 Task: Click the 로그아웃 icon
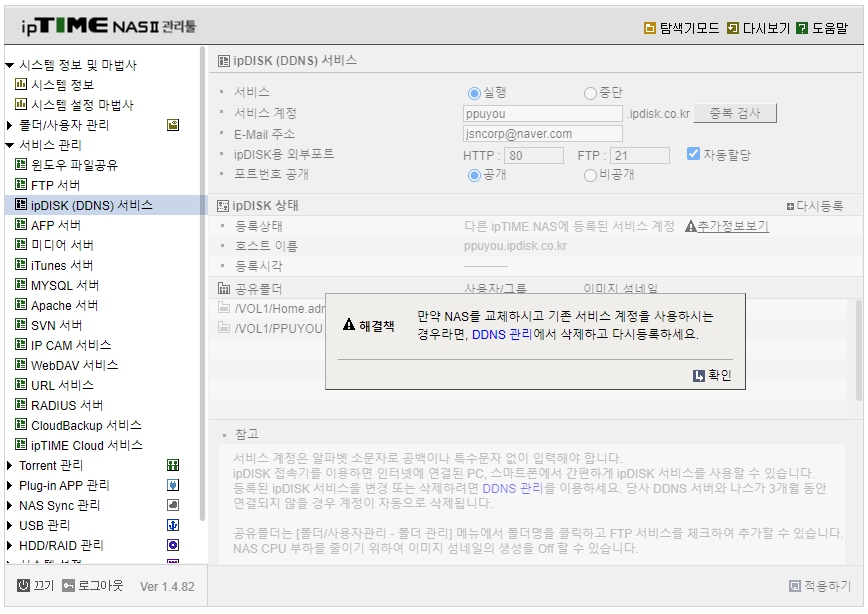[x=68, y=585]
